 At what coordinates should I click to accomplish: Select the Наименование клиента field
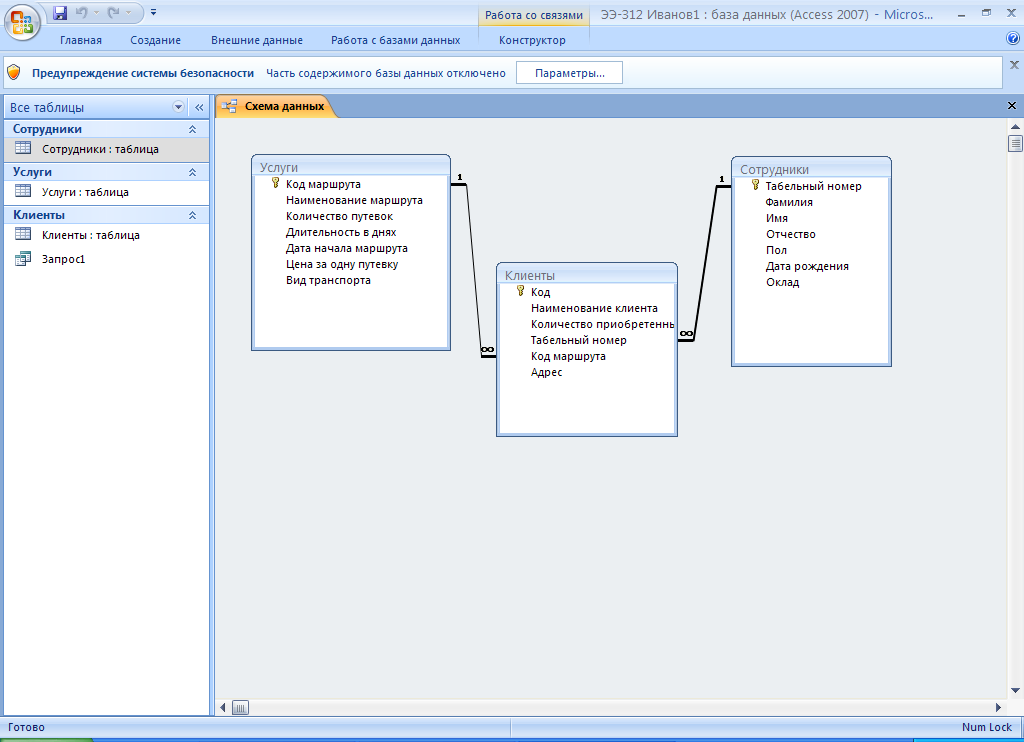594,308
